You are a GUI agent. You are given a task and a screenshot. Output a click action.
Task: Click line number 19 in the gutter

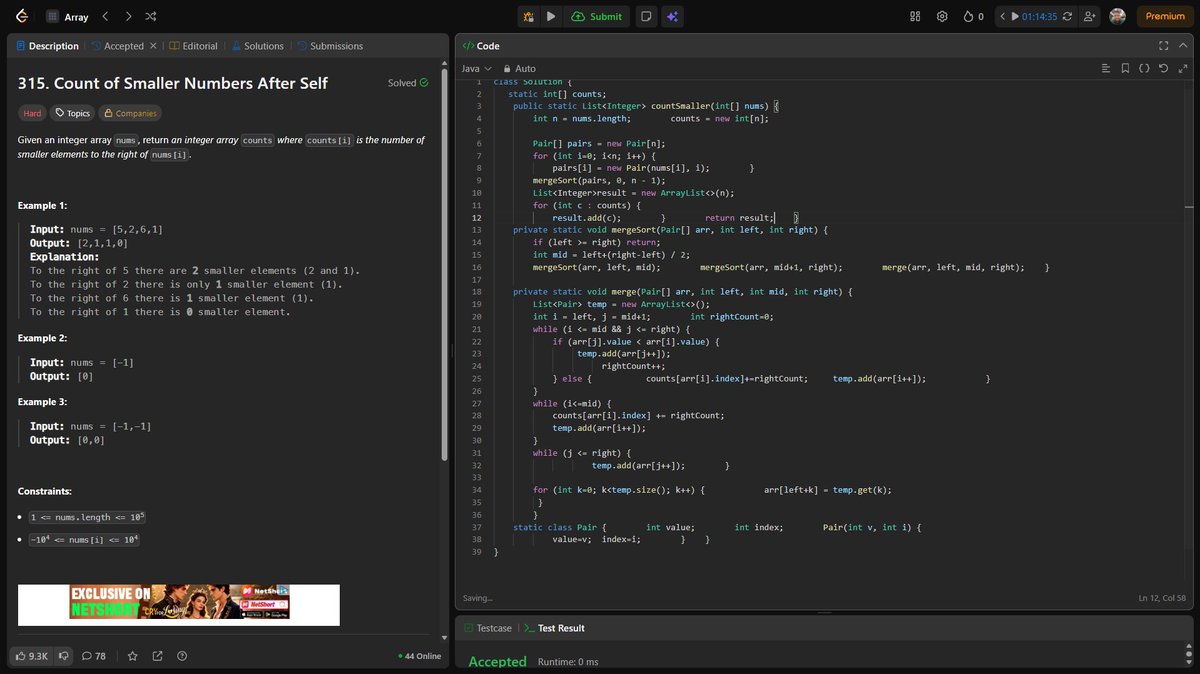point(477,304)
